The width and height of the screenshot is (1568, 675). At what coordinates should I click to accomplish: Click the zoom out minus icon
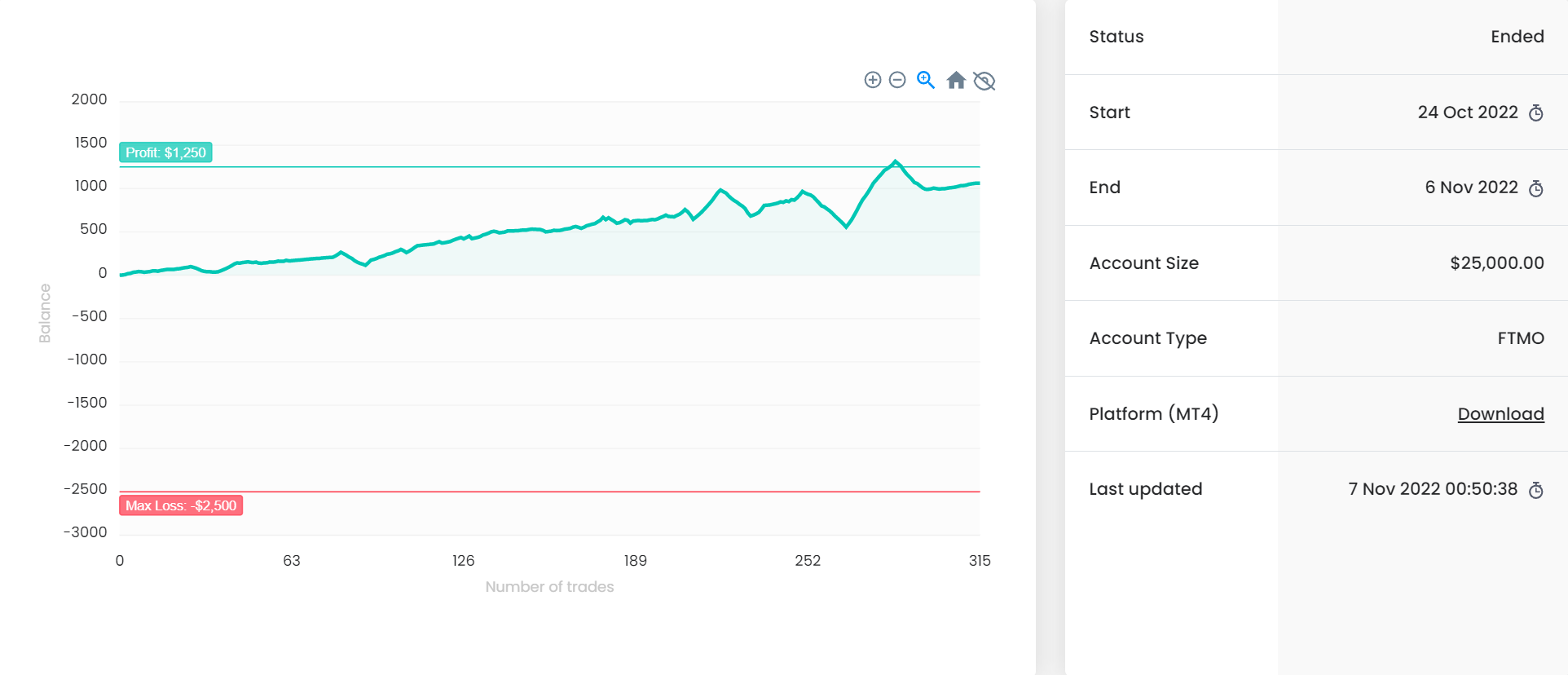click(897, 80)
